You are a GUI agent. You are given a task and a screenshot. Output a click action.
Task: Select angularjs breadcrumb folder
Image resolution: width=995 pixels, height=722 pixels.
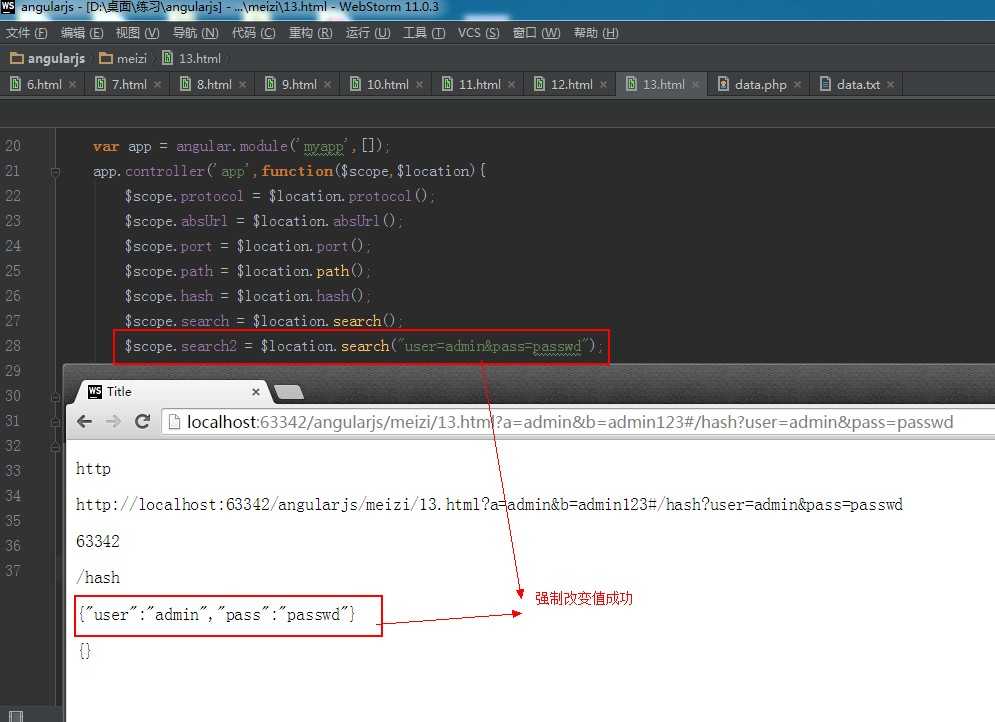point(48,58)
